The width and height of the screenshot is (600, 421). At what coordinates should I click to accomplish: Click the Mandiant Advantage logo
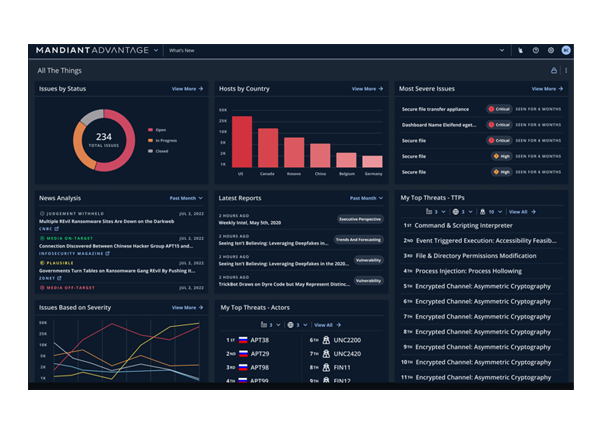(92, 50)
